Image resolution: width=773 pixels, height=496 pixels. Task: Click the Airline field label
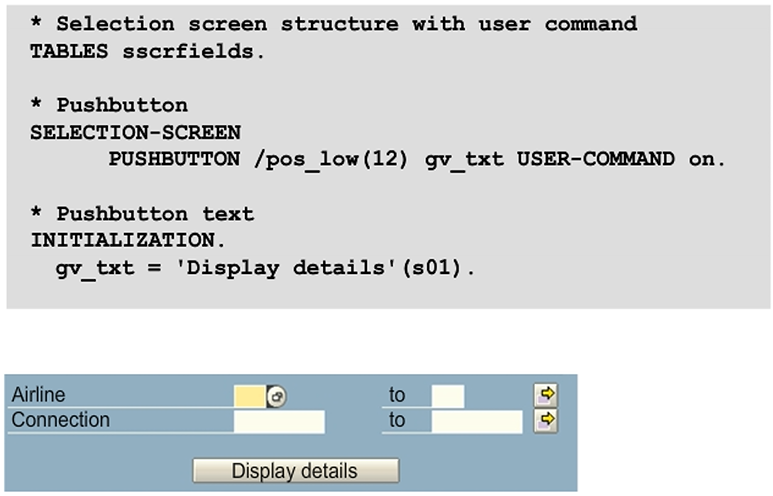pos(38,396)
